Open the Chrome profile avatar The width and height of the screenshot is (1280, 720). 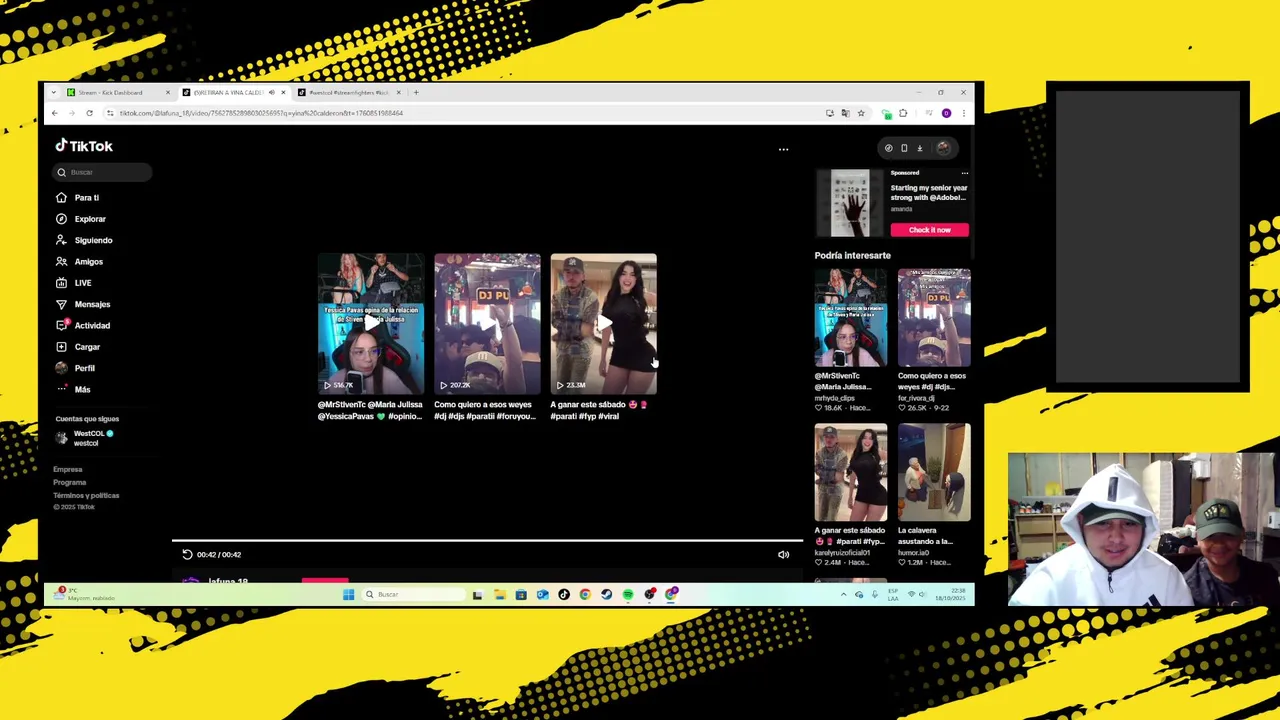coord(946,113)
